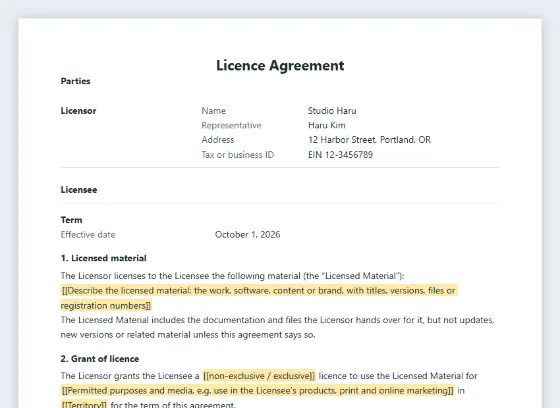Click address '12 Harbor Street, Portland, OR'
Image resolution: width=560 pixels, height=408 pixels.
[x=369, y=140]
